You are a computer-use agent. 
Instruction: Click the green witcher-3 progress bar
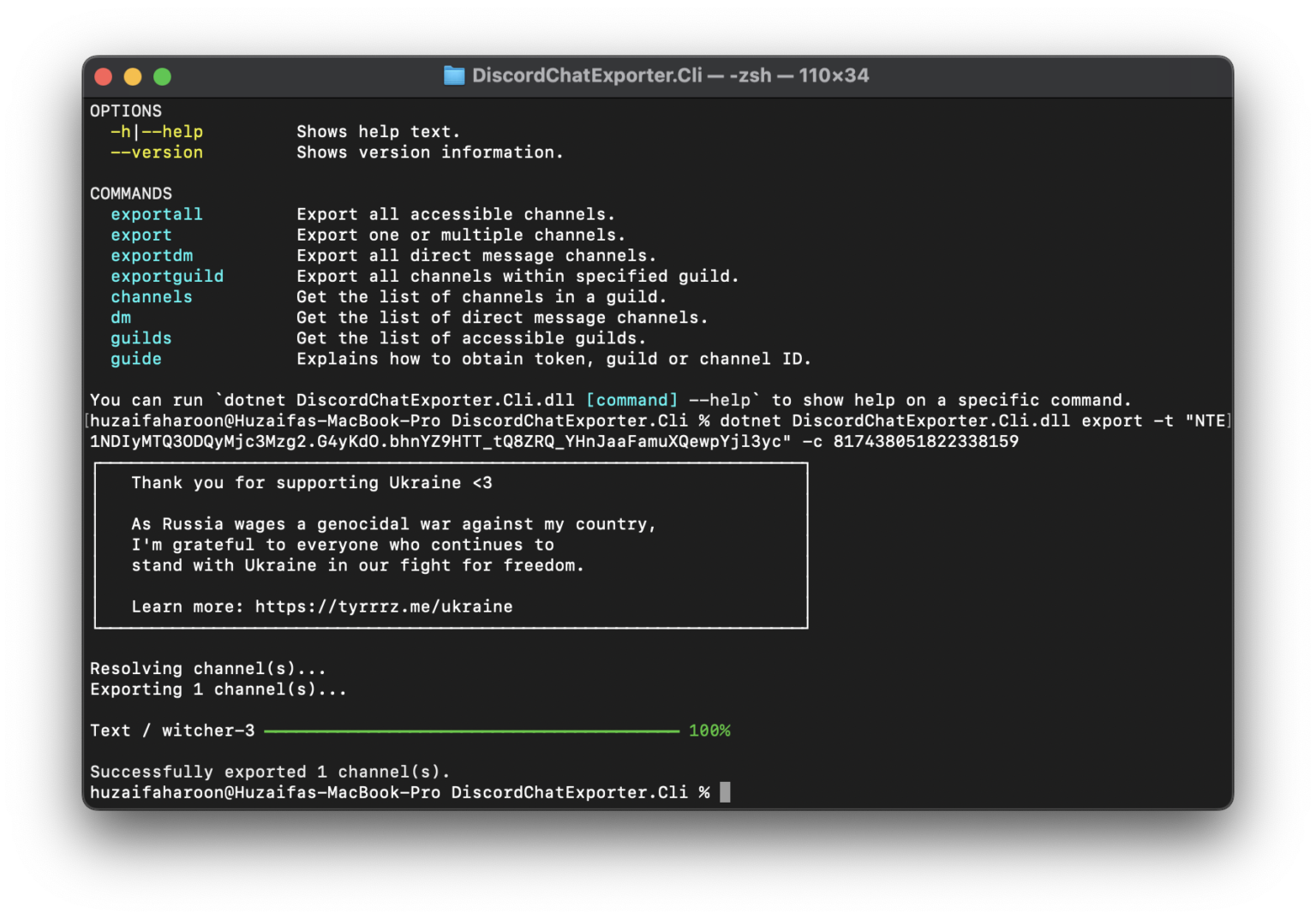471,731
